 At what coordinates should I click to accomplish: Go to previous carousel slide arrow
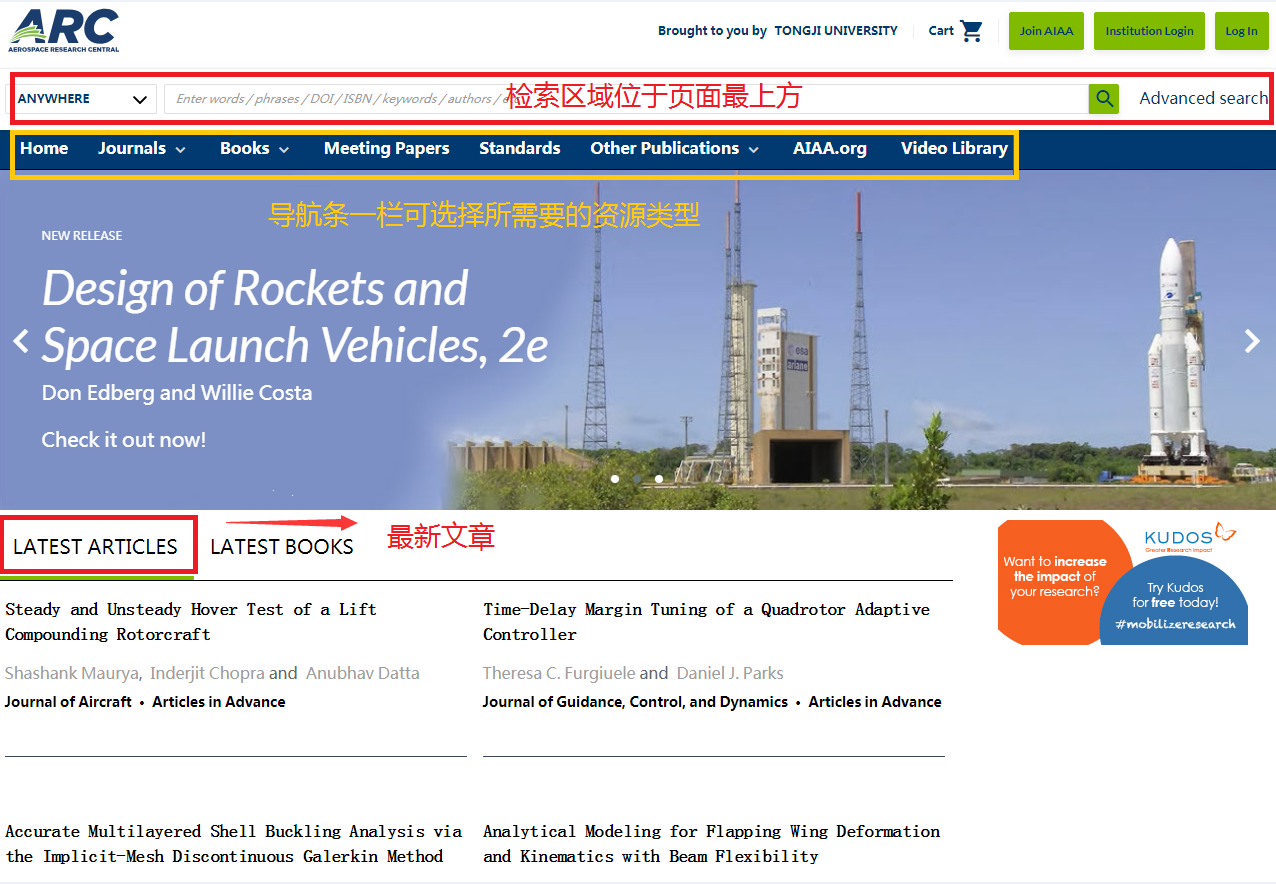click(x=21, y=341)
